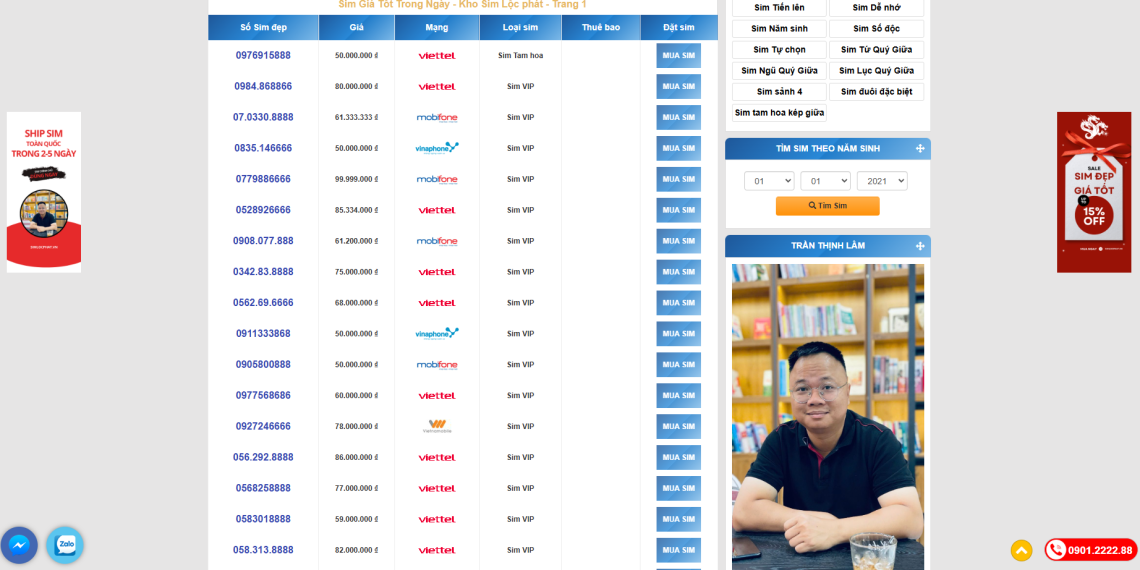The height and width of the screenshot is (570, 1140).
Task: Click the Ship Sim Toàn Quốc banner
Action: tap(44, 192)
